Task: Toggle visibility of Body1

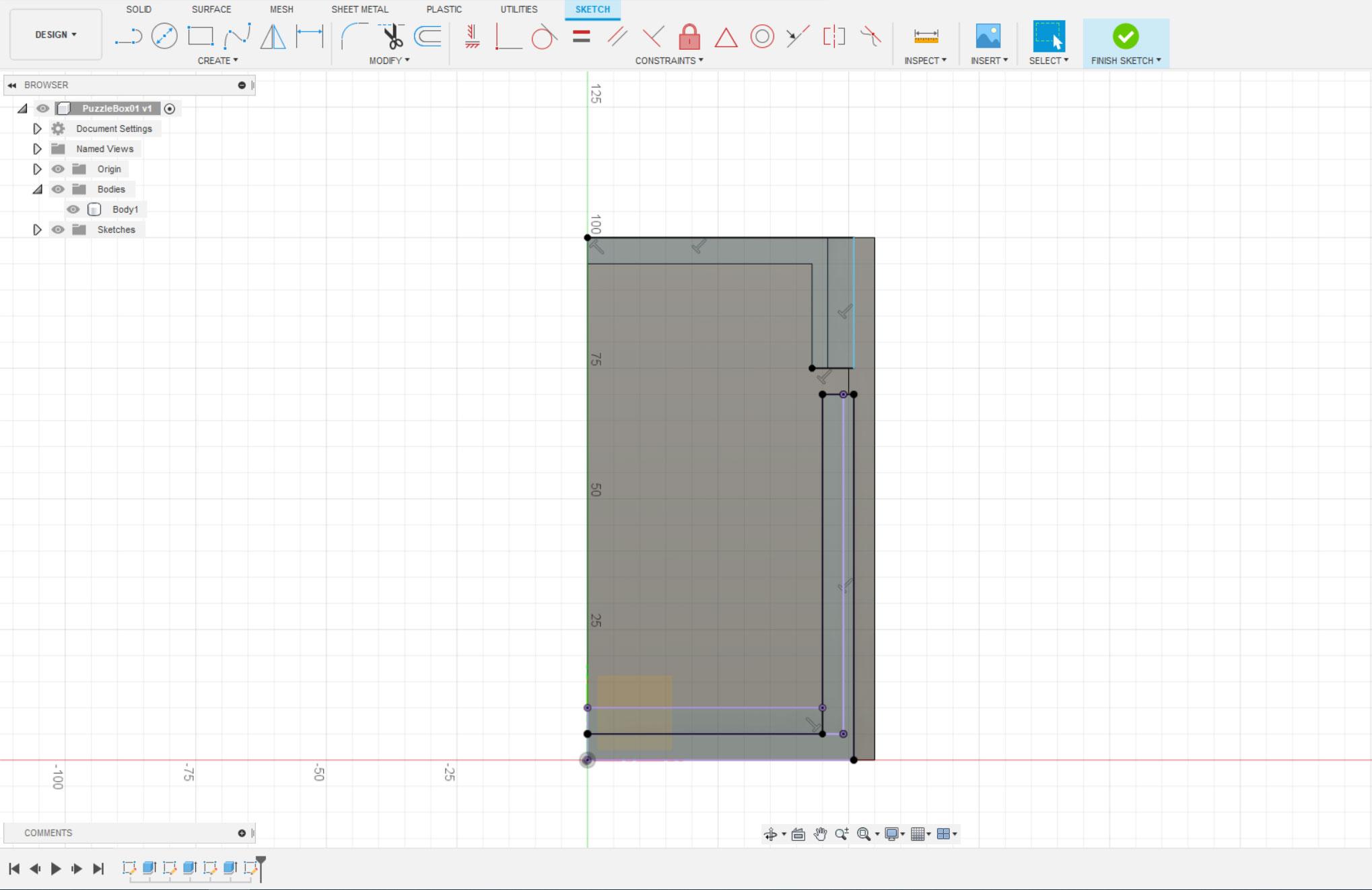Action: coord(75,209)
